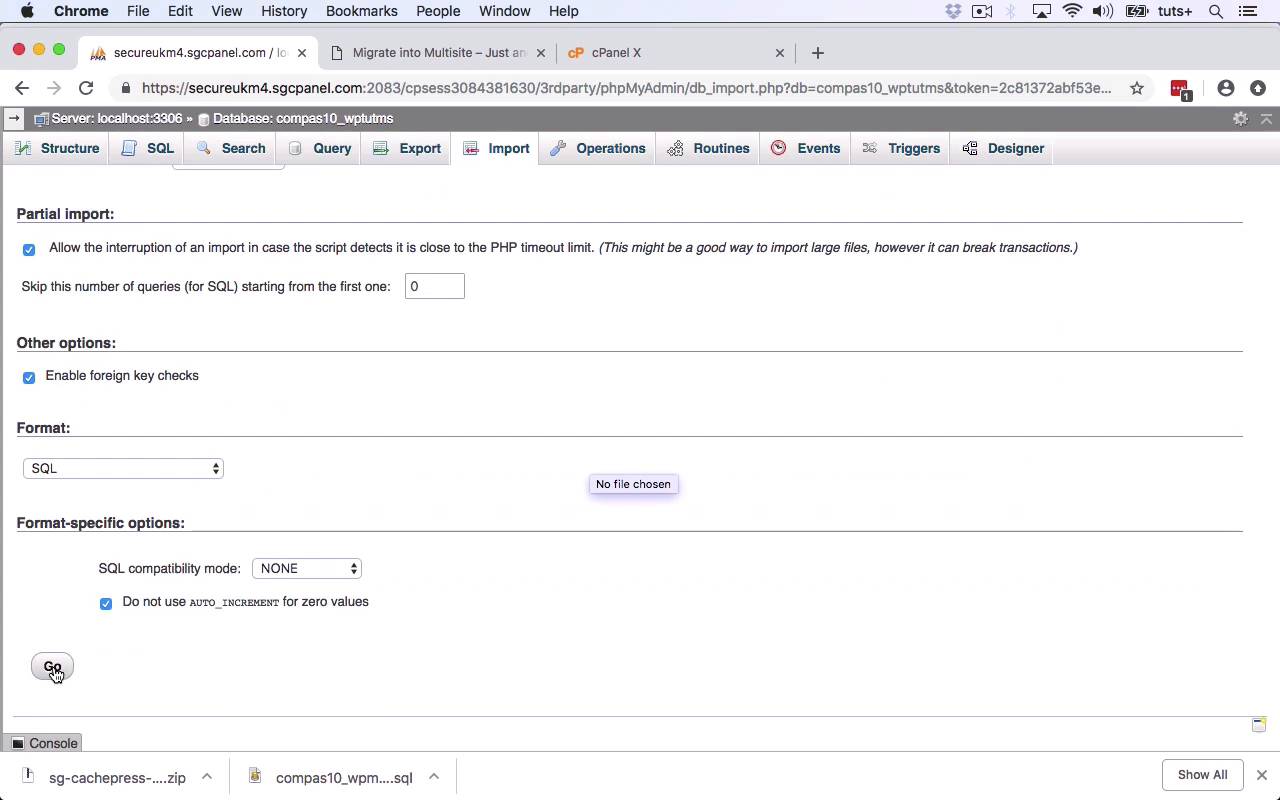Viewport: 1280px width, 800px height.
Task: Toggle Do not use AUTO_INCREMENT checkbox
Action: pos(106,603)
